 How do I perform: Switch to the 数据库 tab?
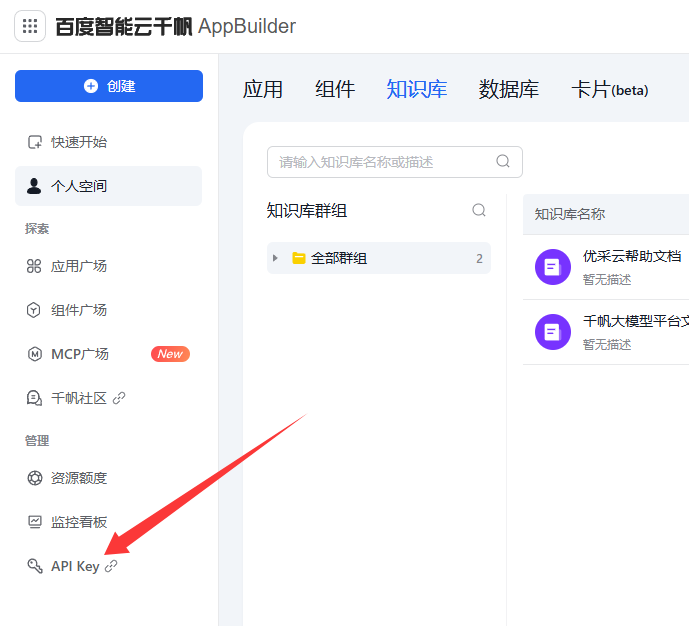(509, 89)
